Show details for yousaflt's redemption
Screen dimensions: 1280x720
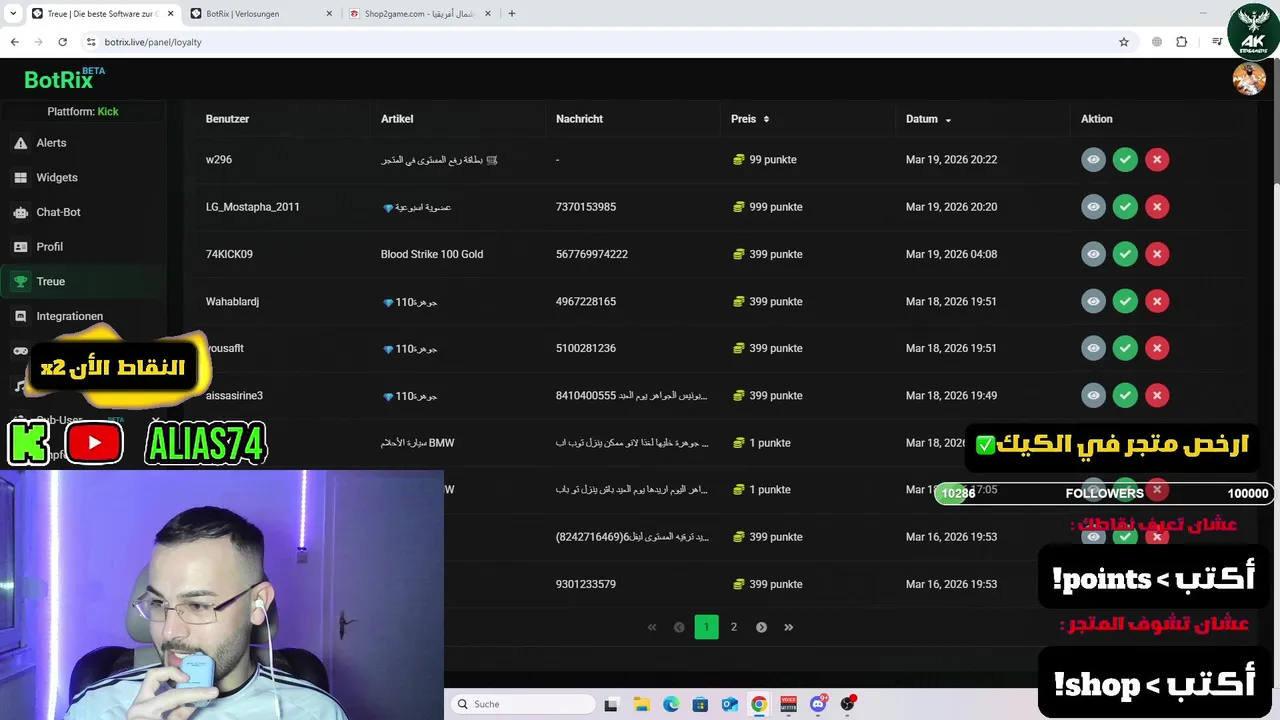[1093, 348]
